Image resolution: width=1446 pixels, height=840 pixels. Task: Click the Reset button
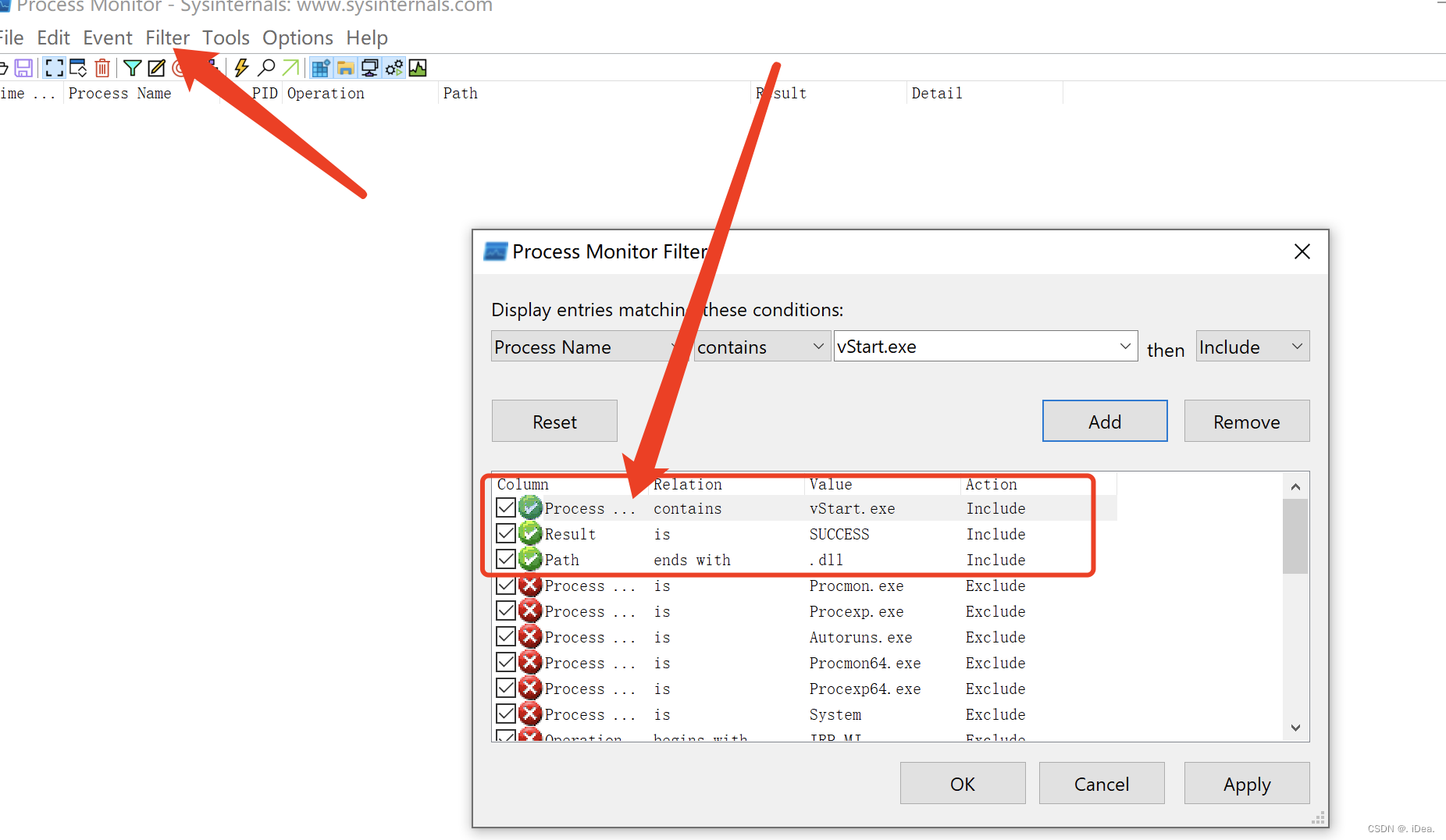[554, 421]
